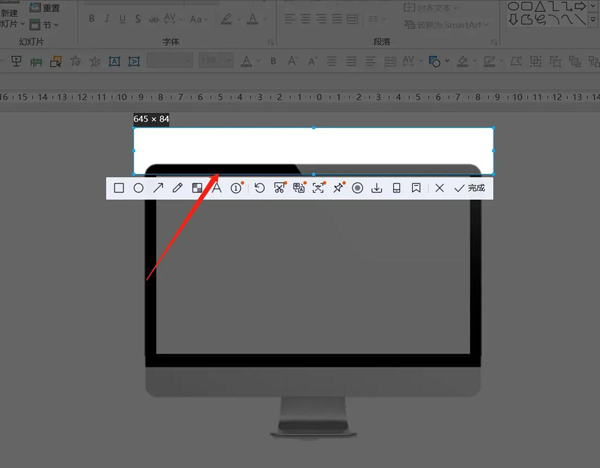Viewport: 600px width, 468px height.
Task: Select the mosaic blur tool
Action: pos(197,188)
